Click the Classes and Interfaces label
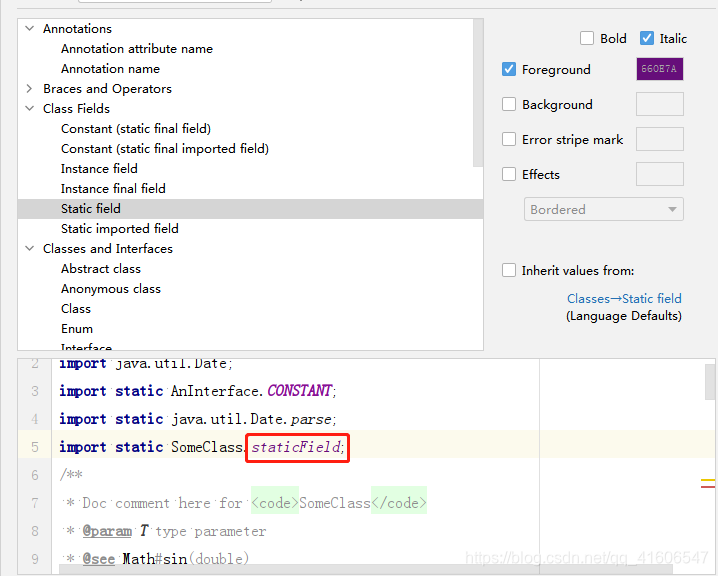This screenshot has width=718, height=576. click(x=108, y=249)
